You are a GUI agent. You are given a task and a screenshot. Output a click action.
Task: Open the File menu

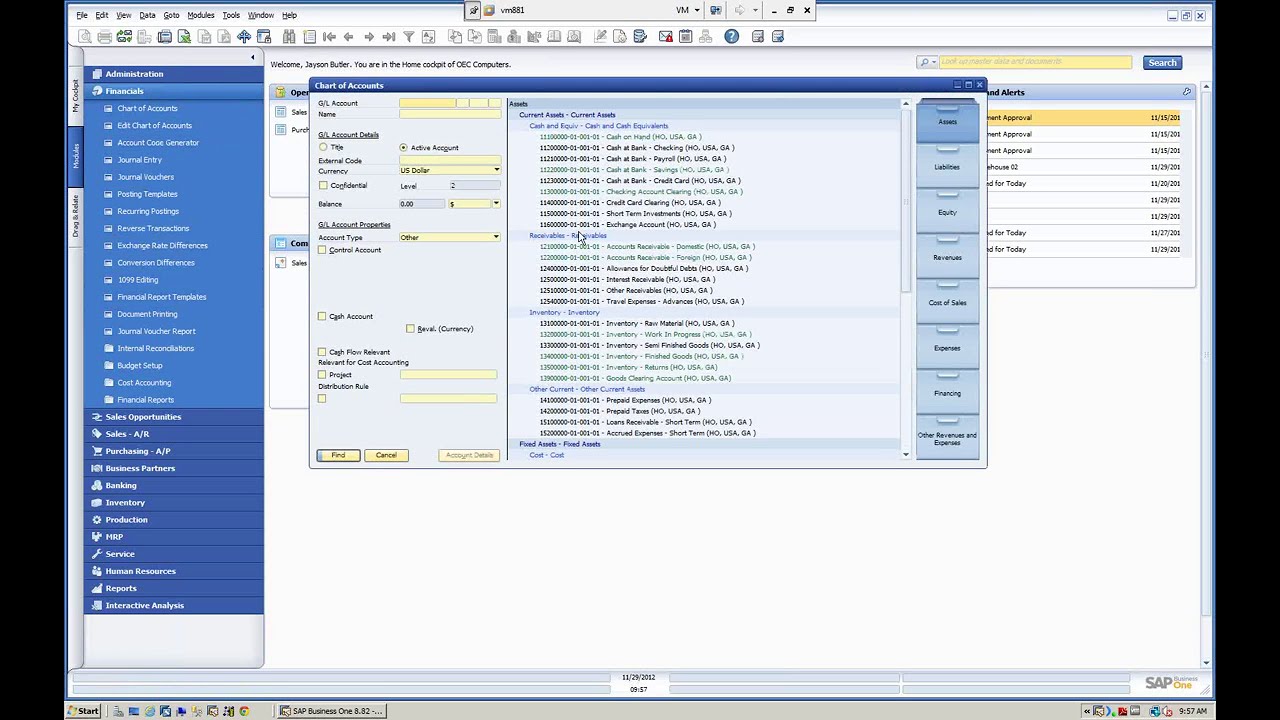tap(82, 15)
